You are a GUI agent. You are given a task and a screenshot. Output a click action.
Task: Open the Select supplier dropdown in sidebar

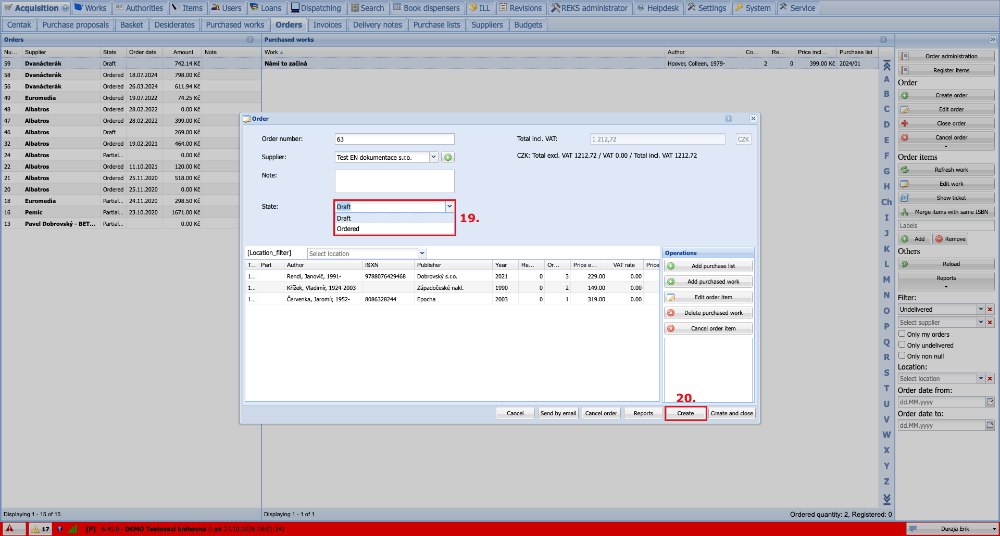pos(980,323)
